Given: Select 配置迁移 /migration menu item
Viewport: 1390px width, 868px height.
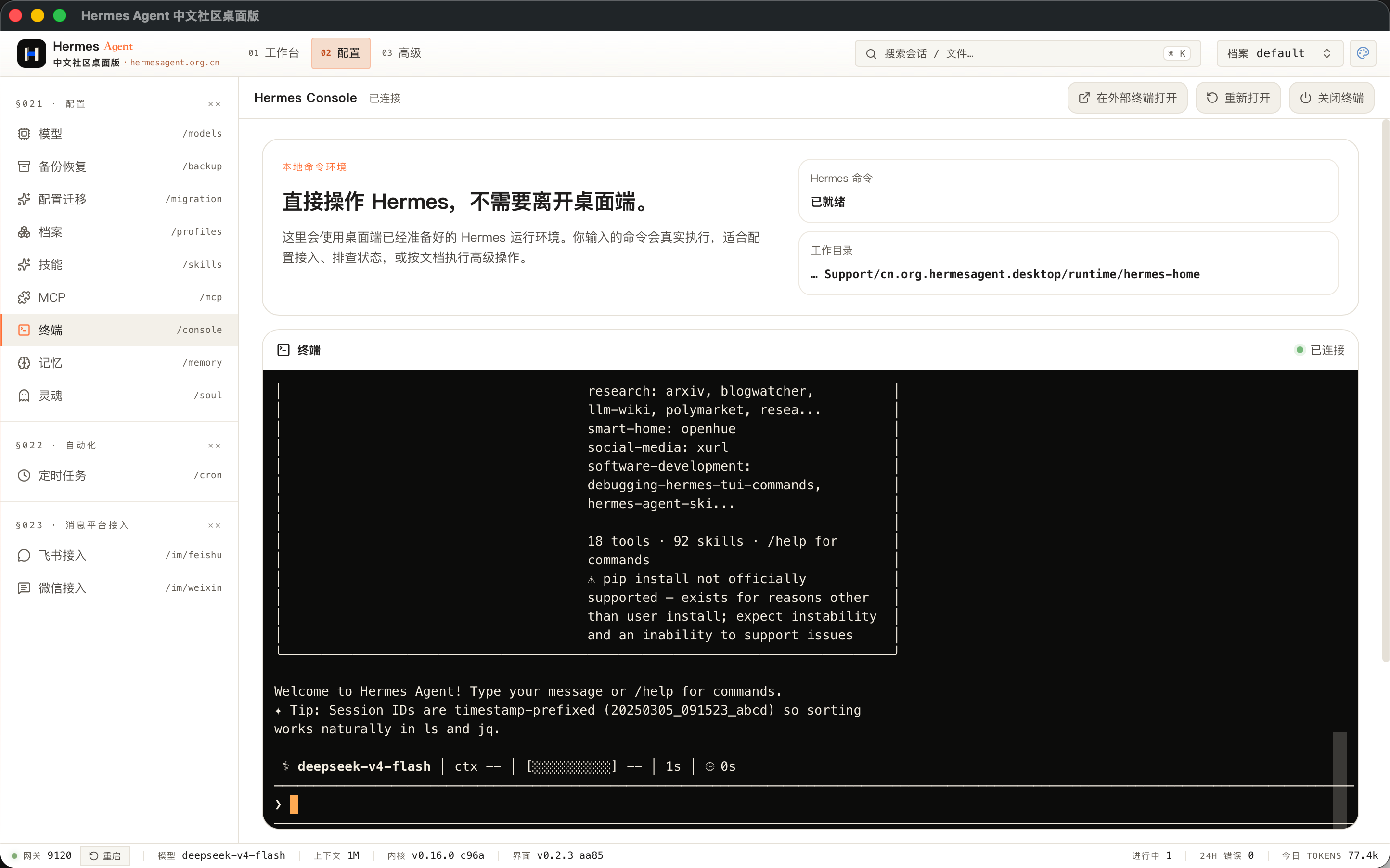Looking at the screenshot, I should coord(119,199).
